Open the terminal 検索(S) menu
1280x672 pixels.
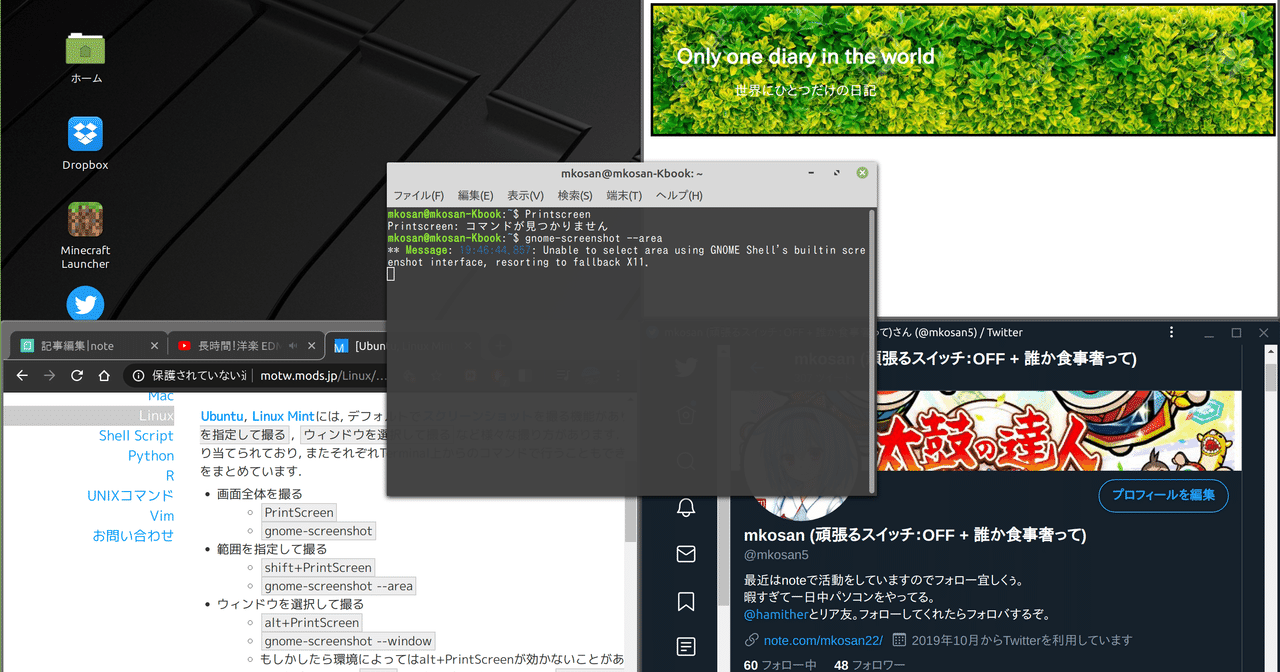(x=575, y=196)
